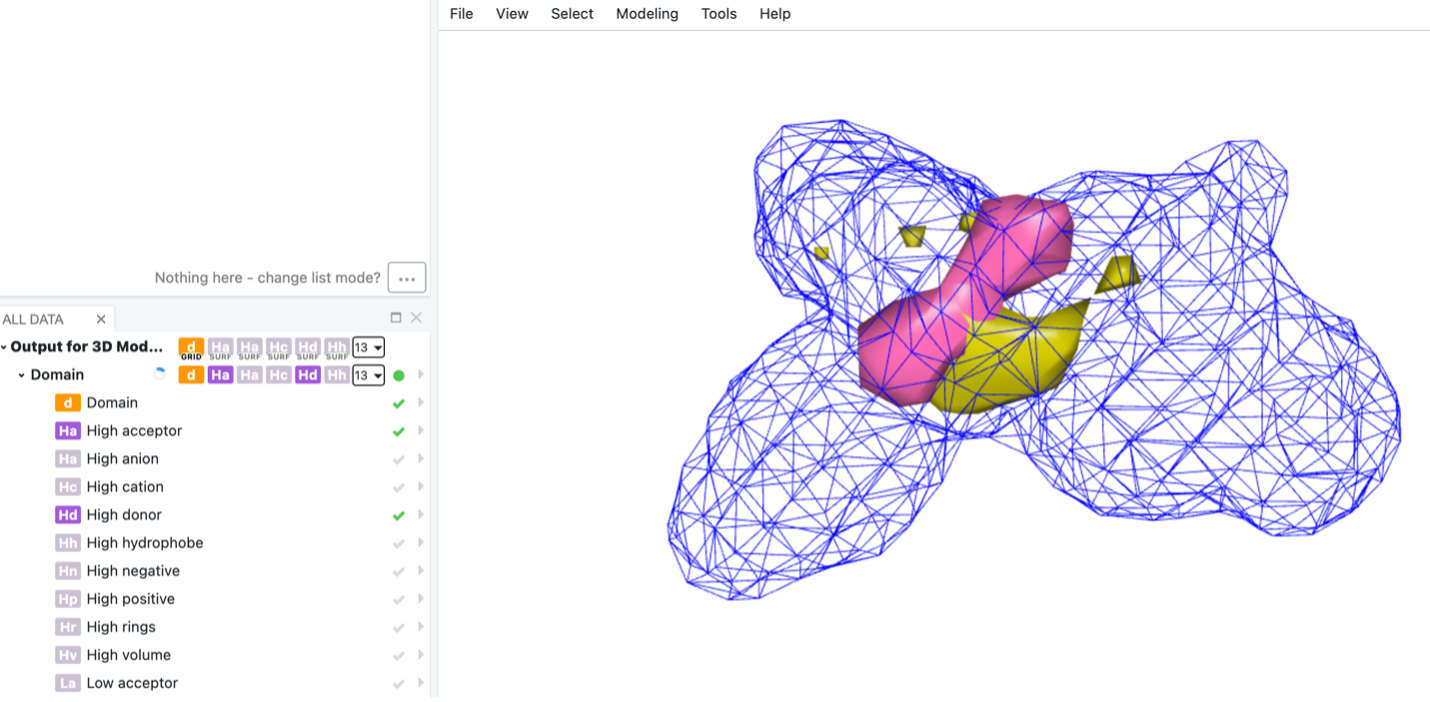The width and height of the screenshot is (1430, 702).
Task: Open the Modeling menu
Action: tap(646, 13)
